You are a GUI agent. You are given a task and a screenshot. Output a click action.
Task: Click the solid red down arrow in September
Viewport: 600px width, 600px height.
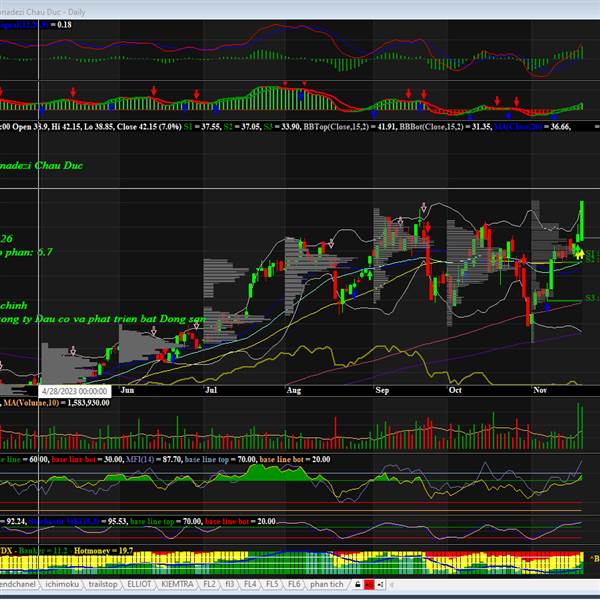(427, 228)
